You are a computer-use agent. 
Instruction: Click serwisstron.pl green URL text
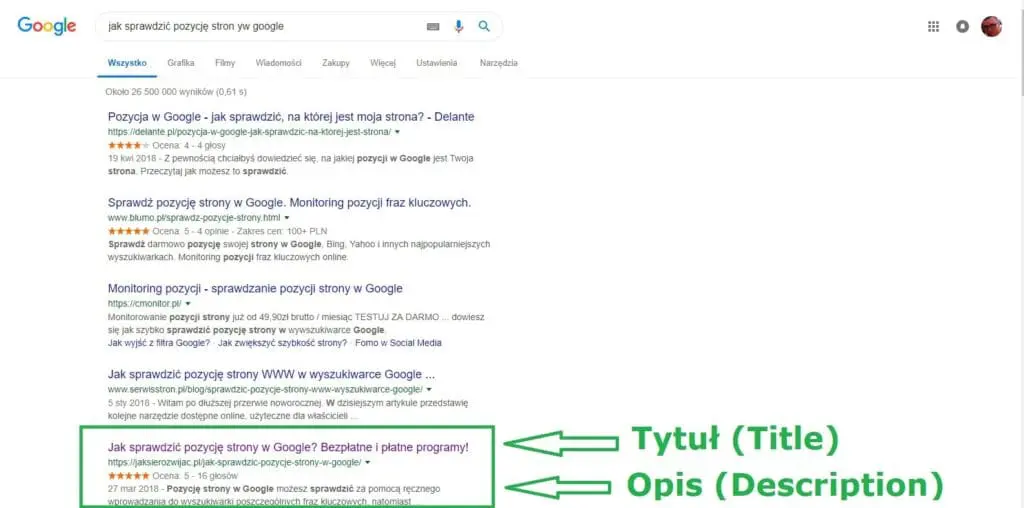(265, 389)
